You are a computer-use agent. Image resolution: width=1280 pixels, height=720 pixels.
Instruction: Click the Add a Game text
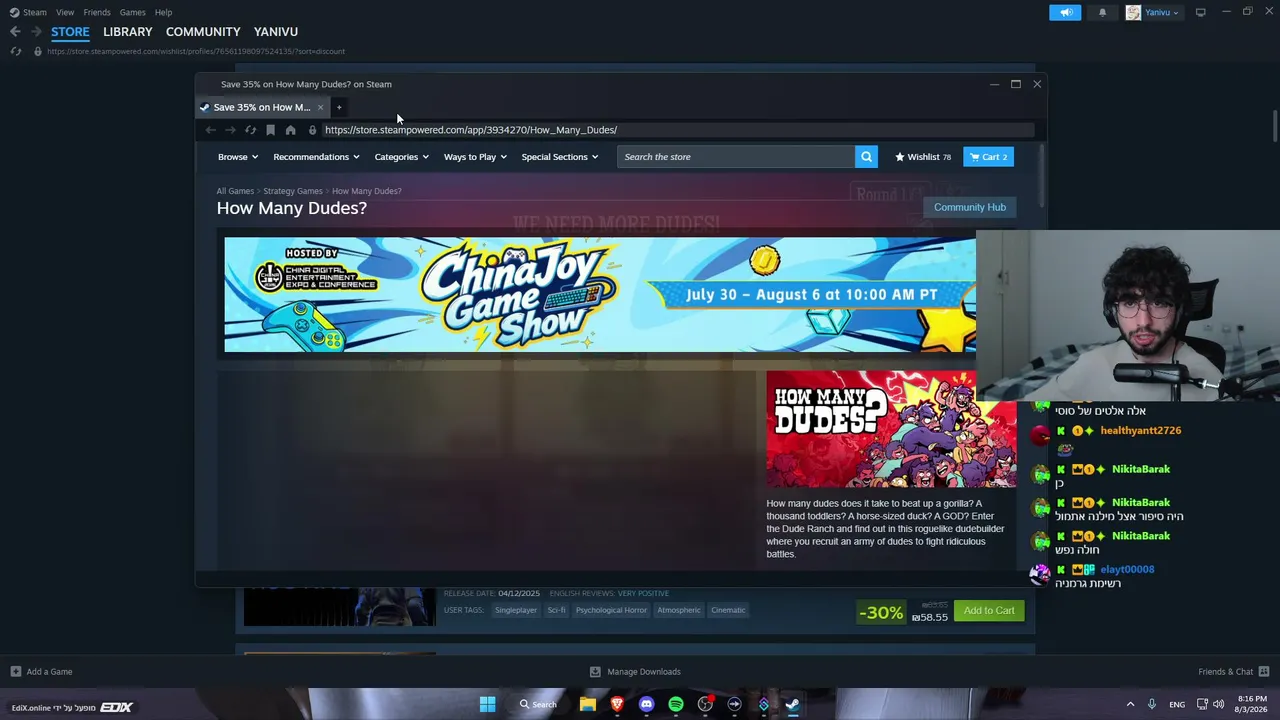(49, 672)
